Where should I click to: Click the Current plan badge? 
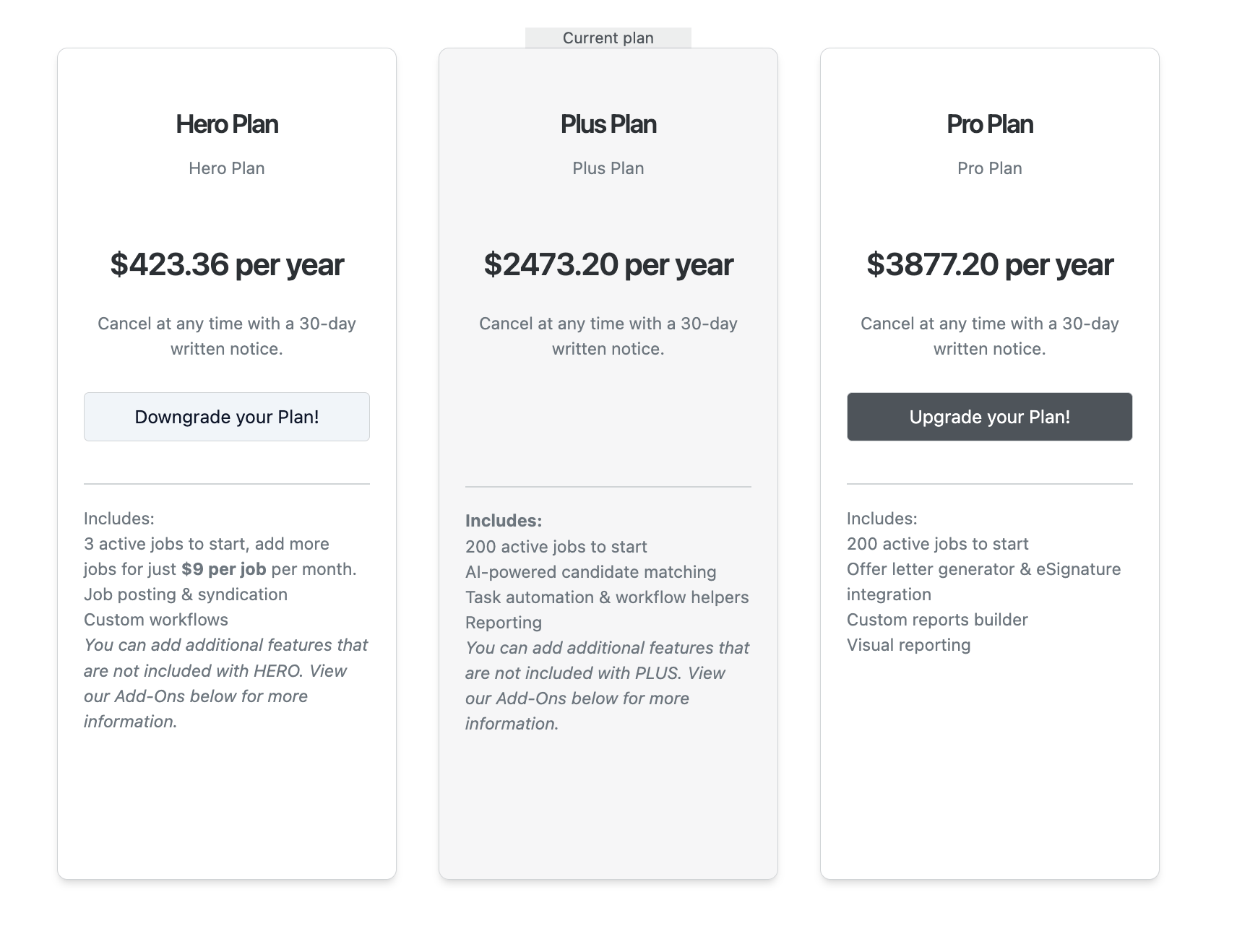(608, 38)
